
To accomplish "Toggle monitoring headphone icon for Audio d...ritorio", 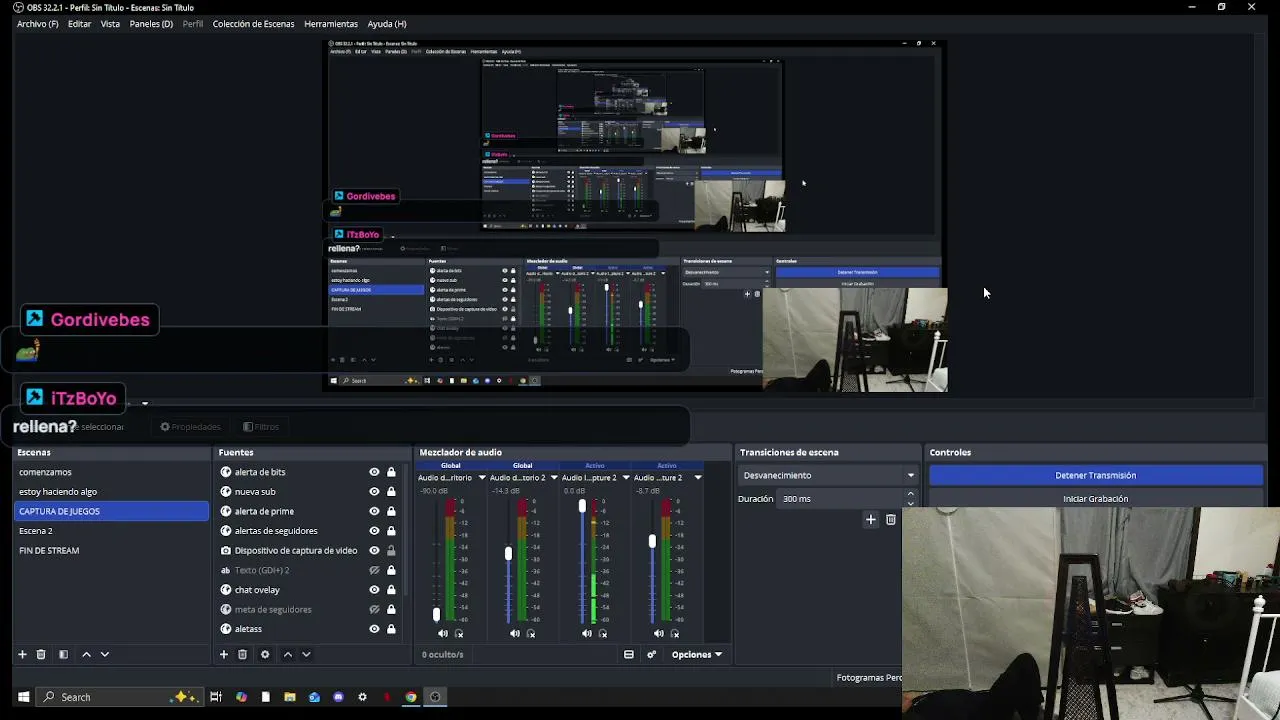I will point(459,633).
